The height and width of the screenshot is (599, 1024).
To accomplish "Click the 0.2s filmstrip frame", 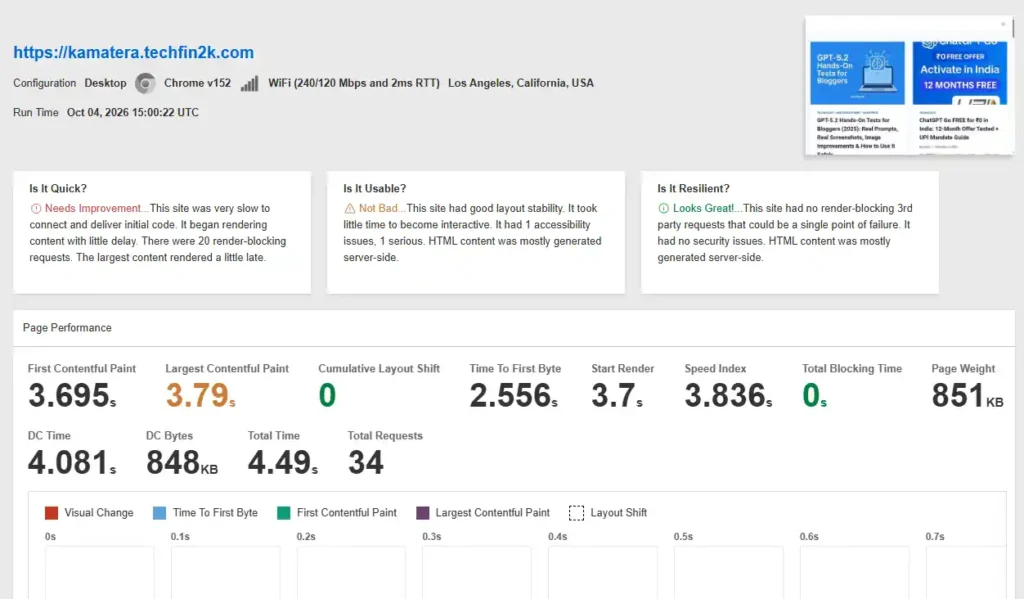I will [351, 572].
